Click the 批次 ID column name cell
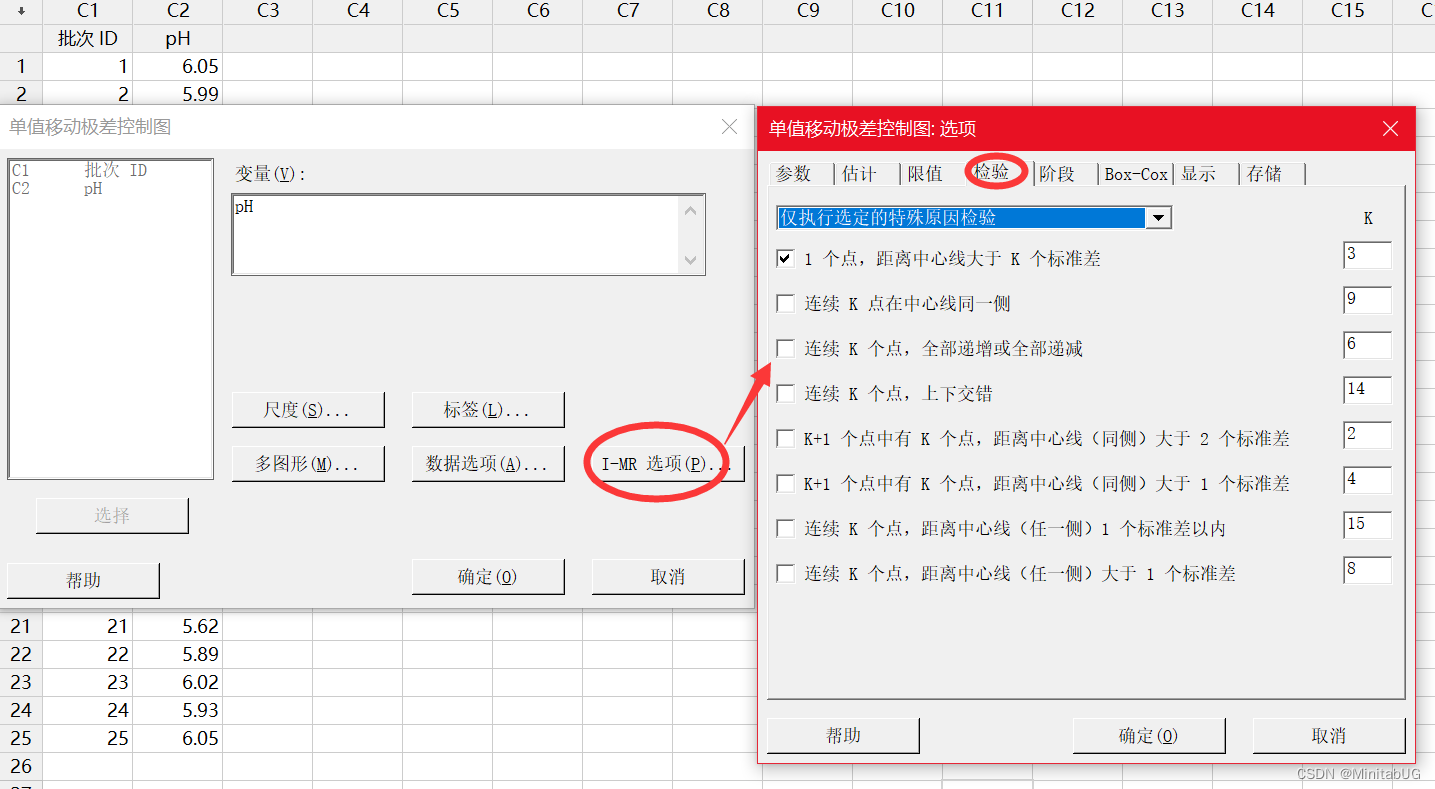 [88, 39]
